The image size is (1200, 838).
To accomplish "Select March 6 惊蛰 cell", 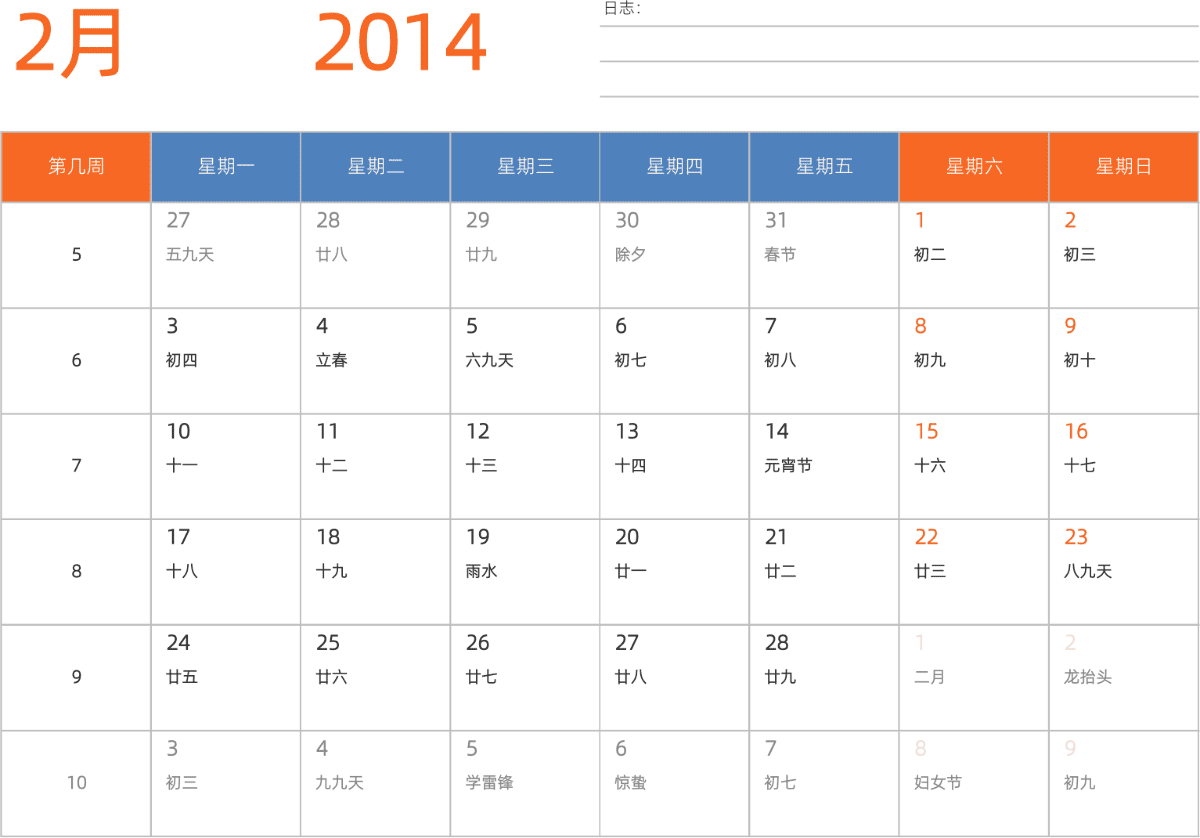I will click(x=674, y=783).
